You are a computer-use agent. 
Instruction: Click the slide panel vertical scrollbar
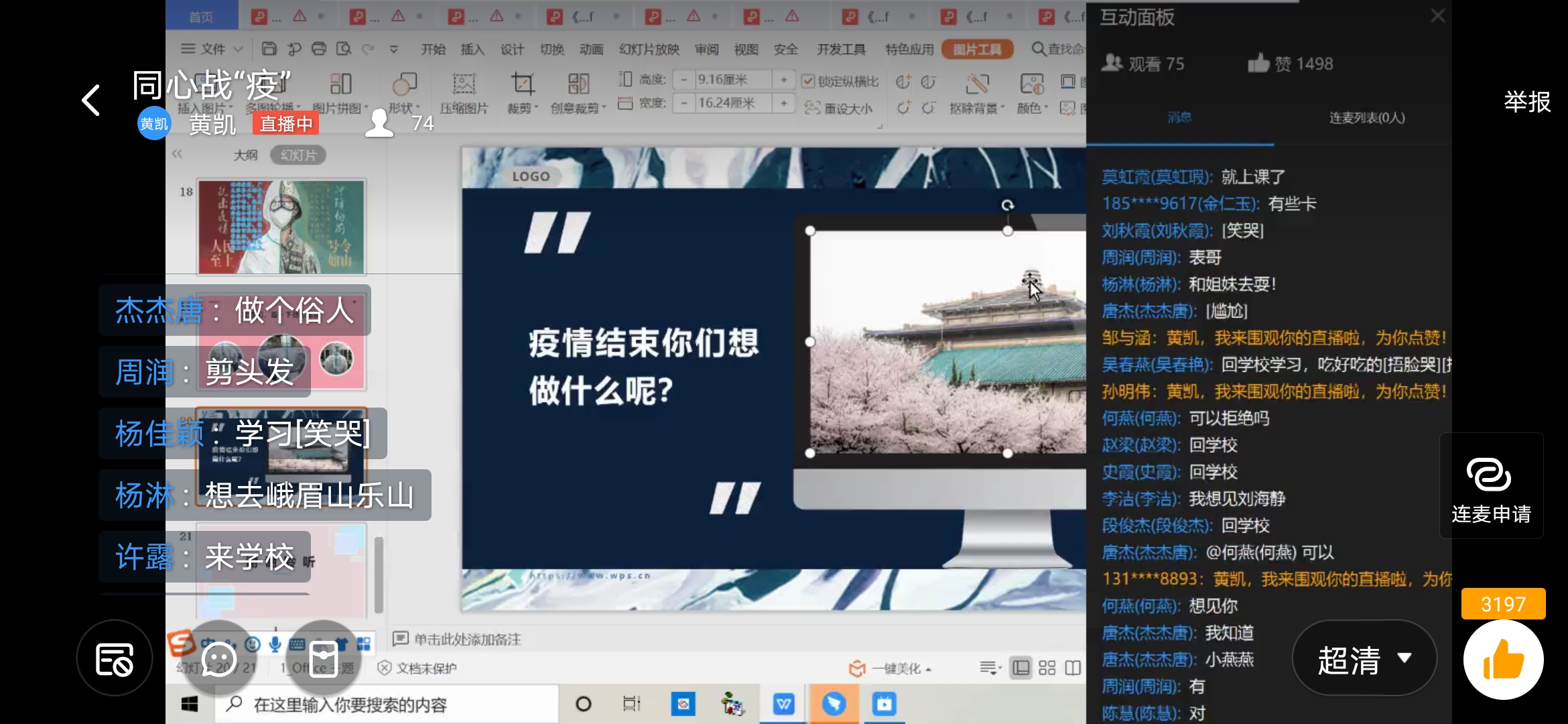[379, 573]
